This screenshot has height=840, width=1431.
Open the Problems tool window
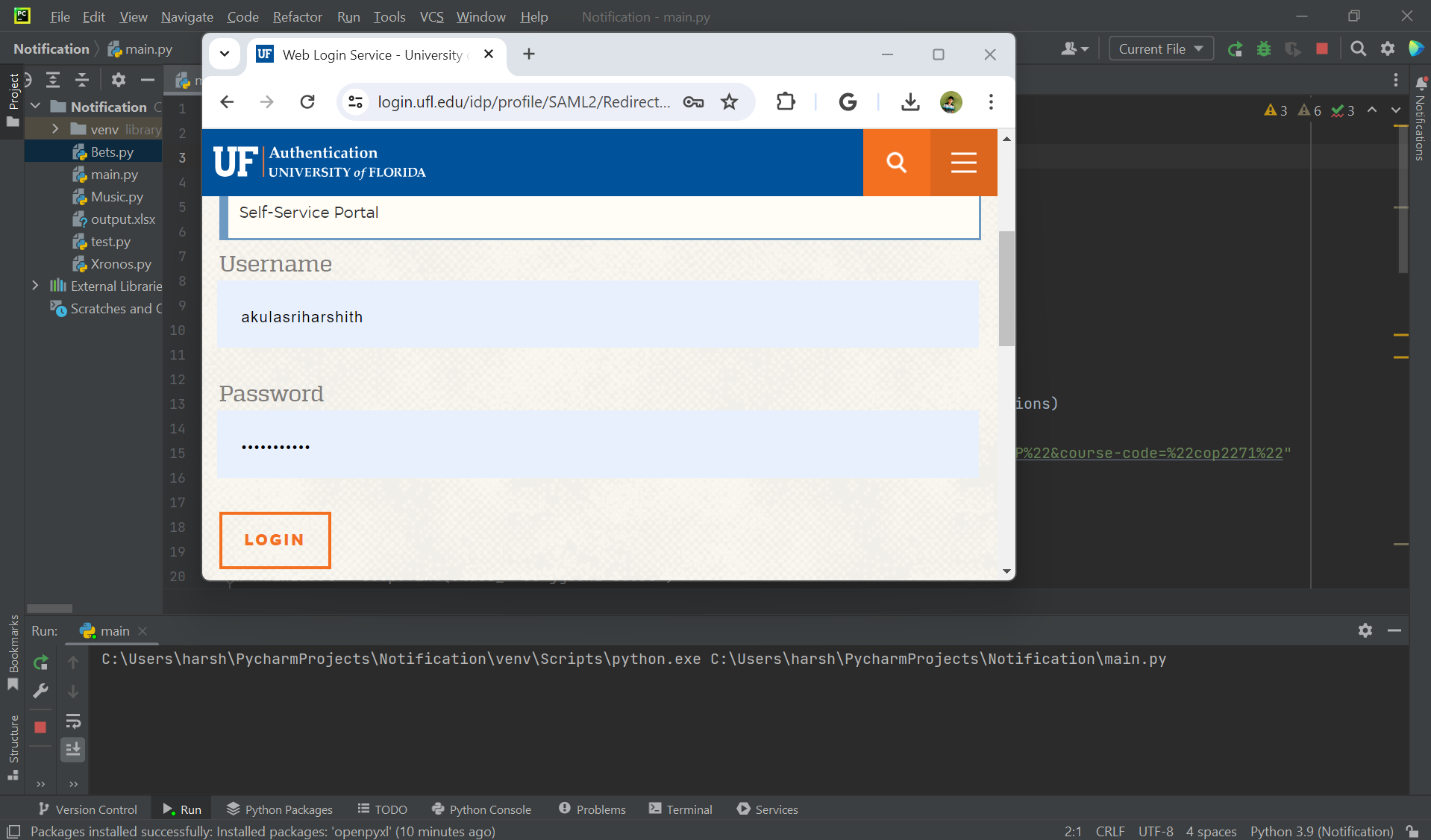pos(592,809)
